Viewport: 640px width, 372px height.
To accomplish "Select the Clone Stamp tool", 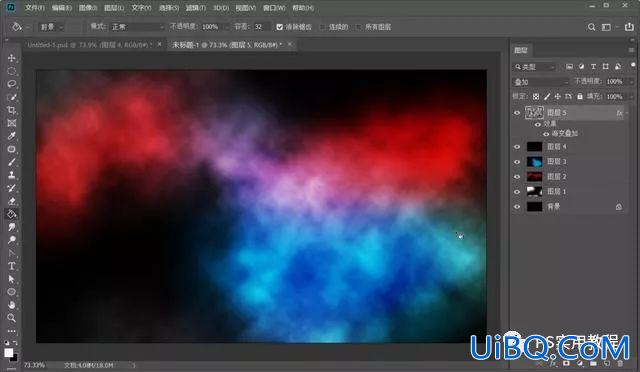I will click(11, 175).
